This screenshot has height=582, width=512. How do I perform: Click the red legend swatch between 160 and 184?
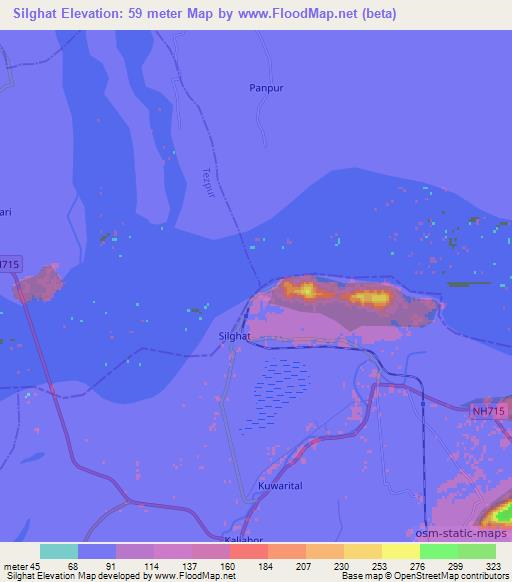249,552
